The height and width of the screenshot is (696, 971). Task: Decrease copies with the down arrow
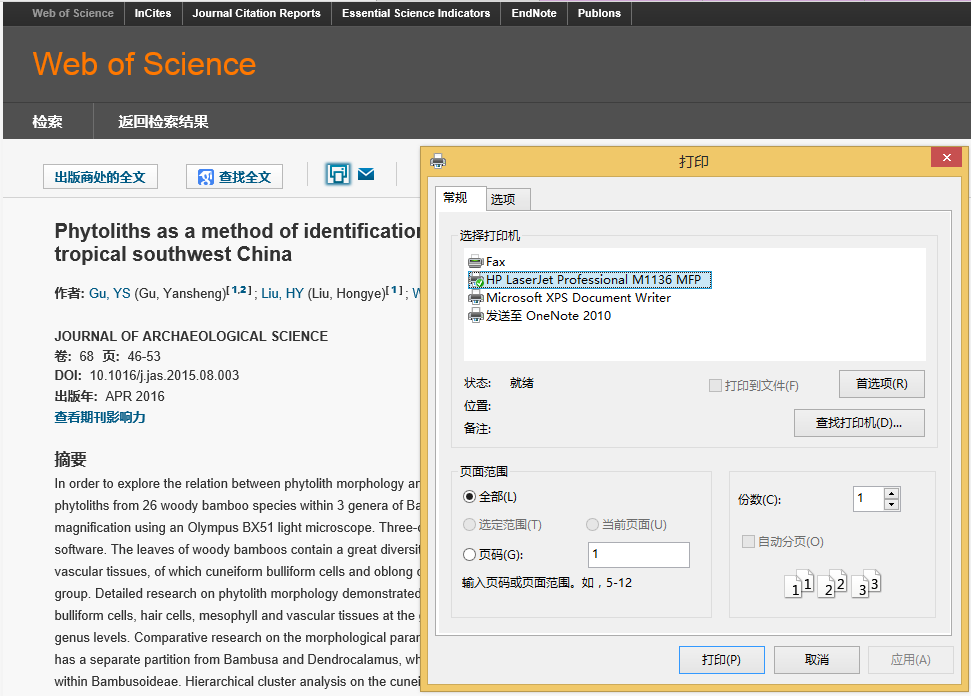(892, 504)
